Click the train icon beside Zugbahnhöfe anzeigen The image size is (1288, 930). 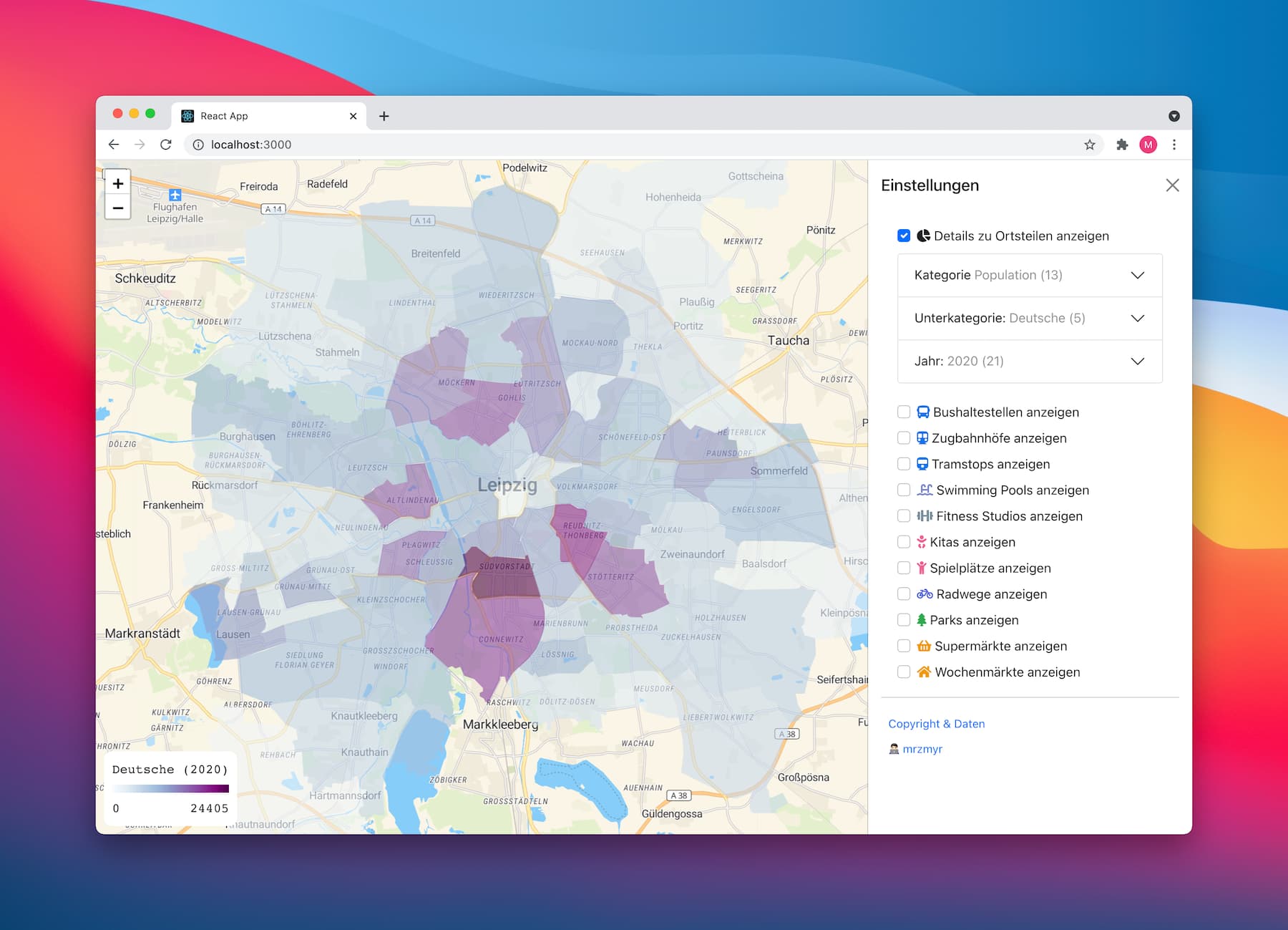coord(922,437)
